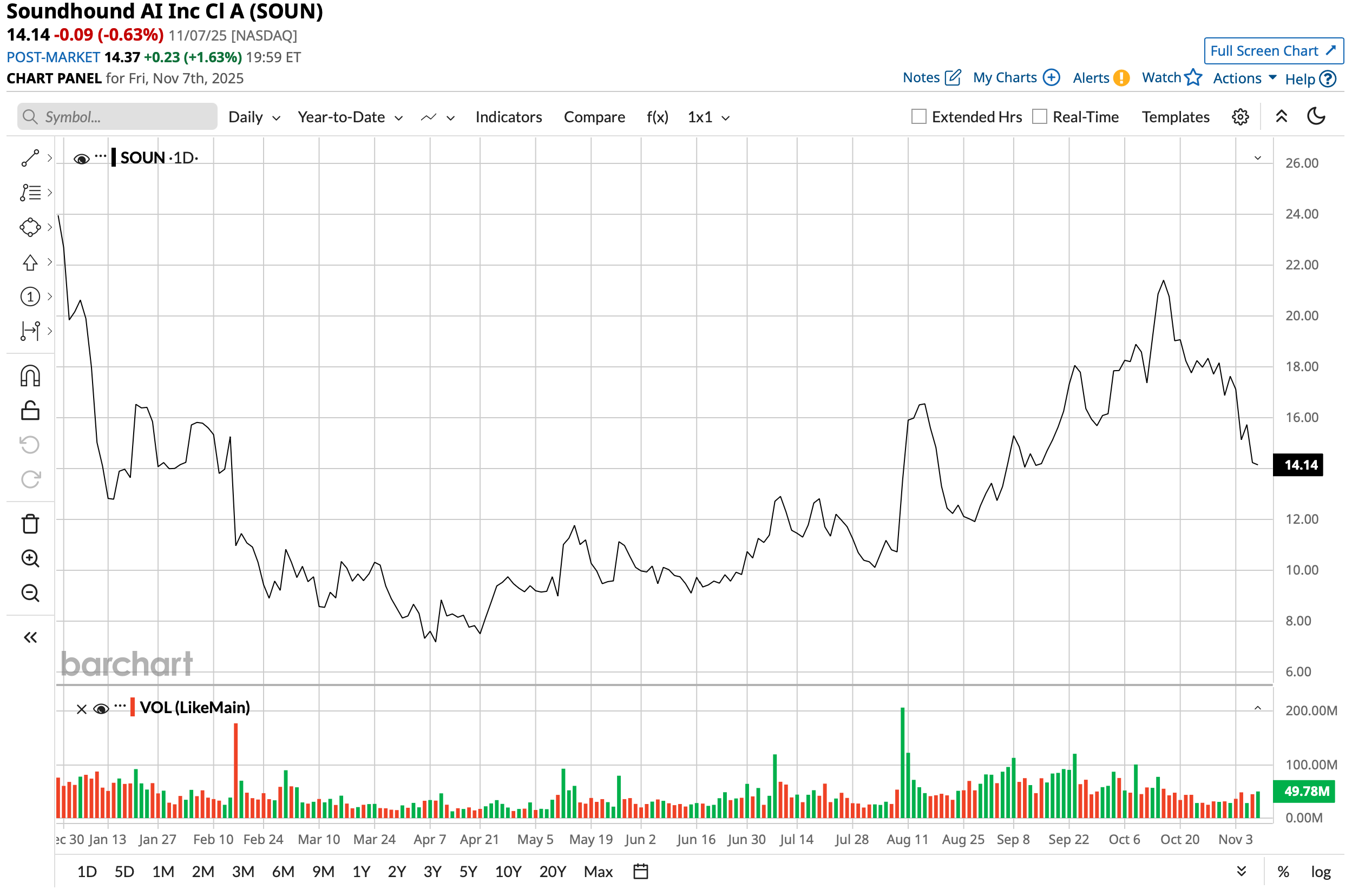Open the Daily frequency dropdown

pos(254,117)
